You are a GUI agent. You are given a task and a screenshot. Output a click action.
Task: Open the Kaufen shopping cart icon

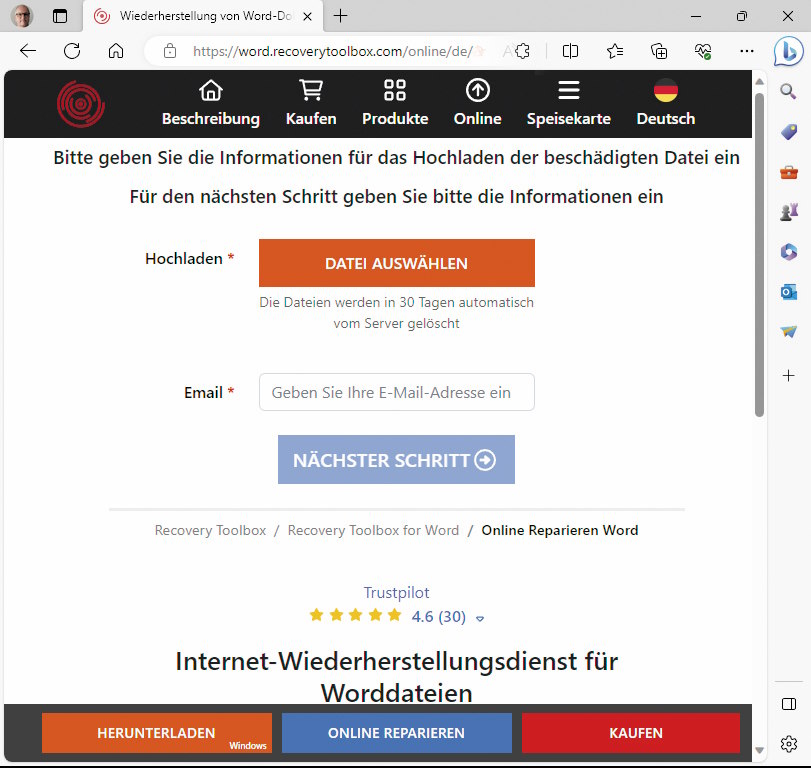311,90
